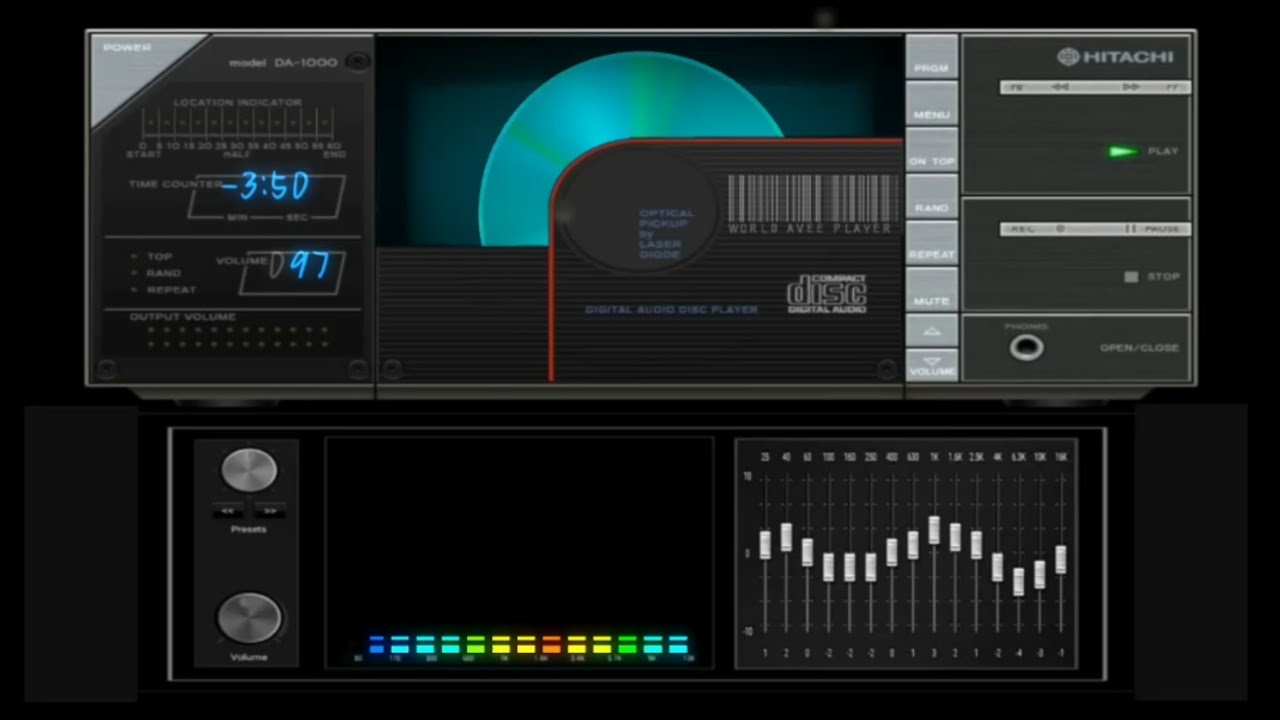This screenshot has height=720, width=1280.
Task: Click the FF fast-forward control
Action: [x=1172, y=88]
